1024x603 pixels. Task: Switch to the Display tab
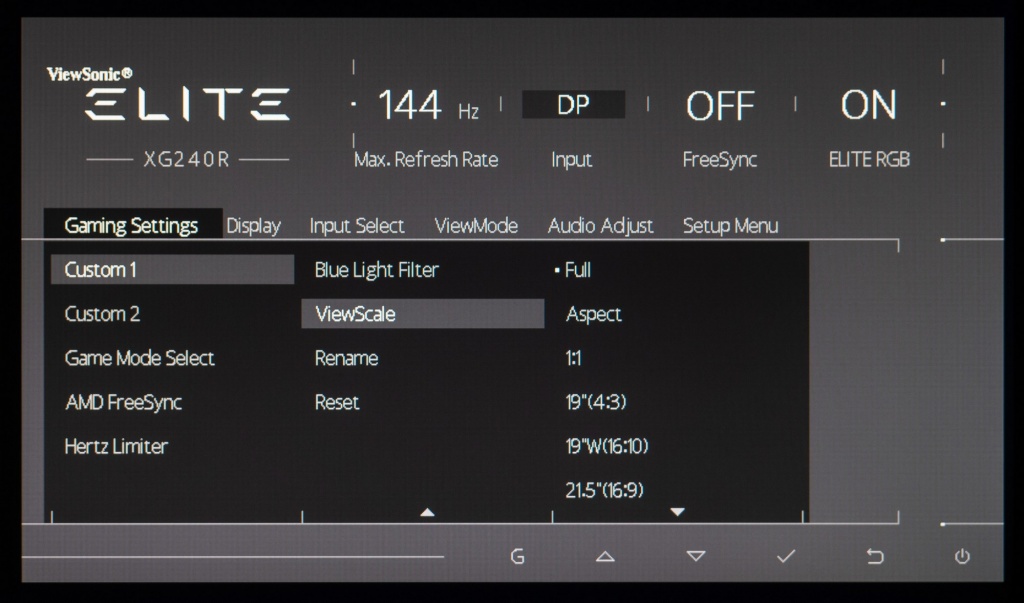(253, 226)
